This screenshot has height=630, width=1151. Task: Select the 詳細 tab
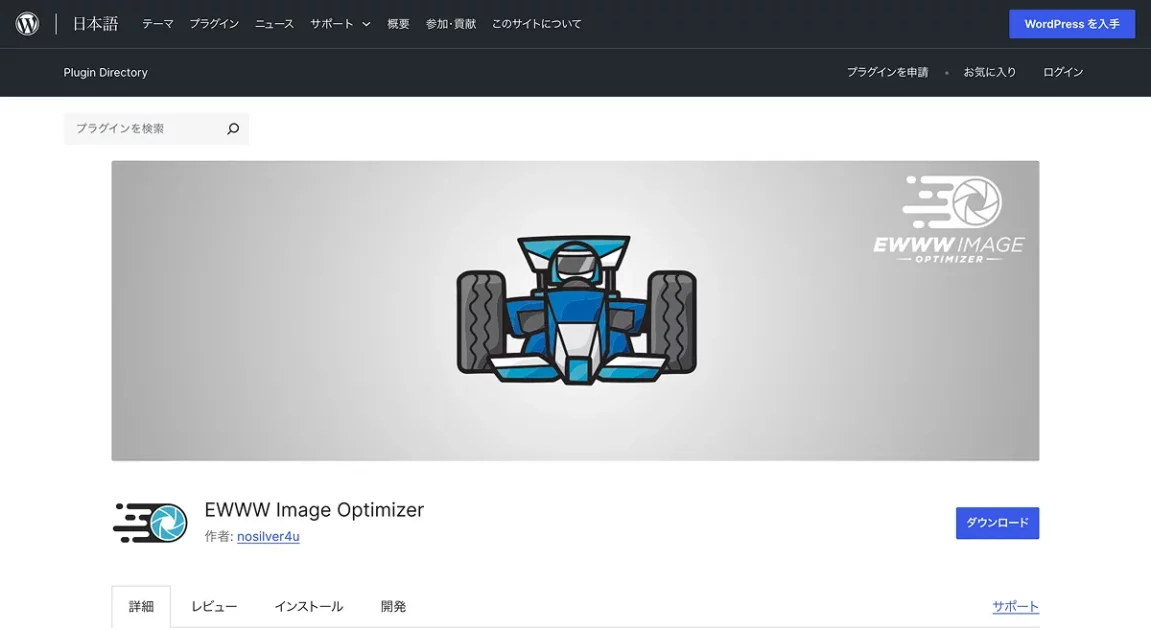pos(141,607)
